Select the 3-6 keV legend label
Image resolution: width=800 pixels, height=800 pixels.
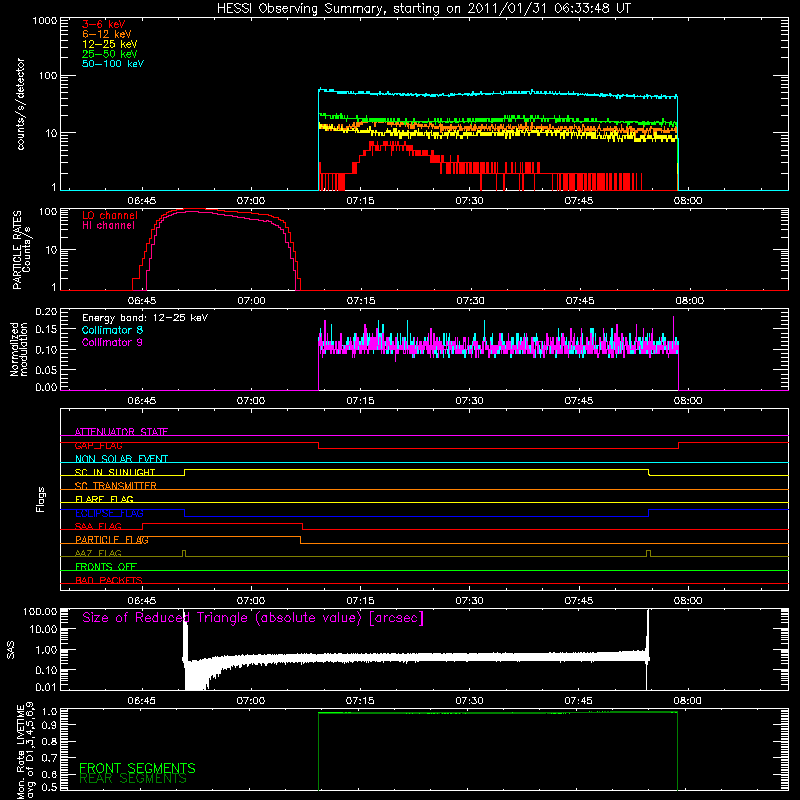tap(103, 24)
